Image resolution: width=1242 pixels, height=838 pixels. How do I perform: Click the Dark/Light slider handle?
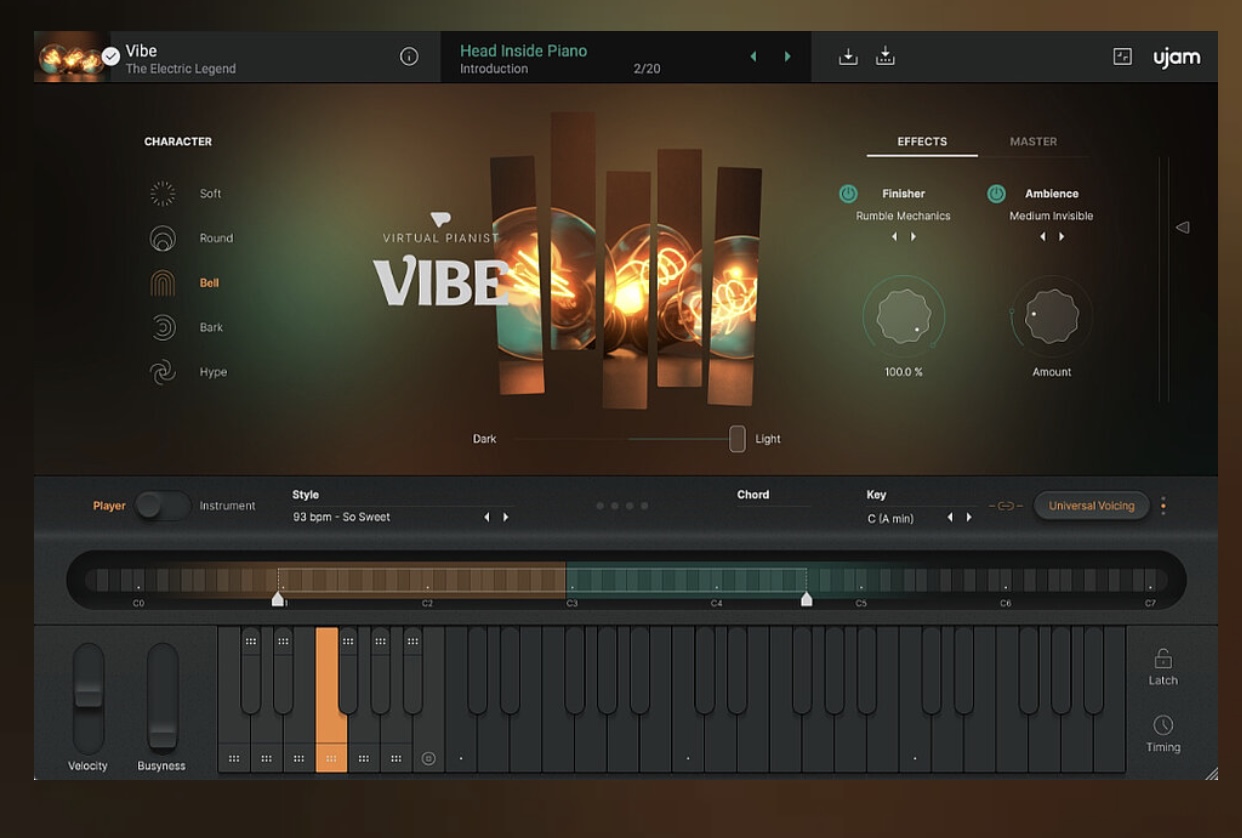click(x=737, y=439)
